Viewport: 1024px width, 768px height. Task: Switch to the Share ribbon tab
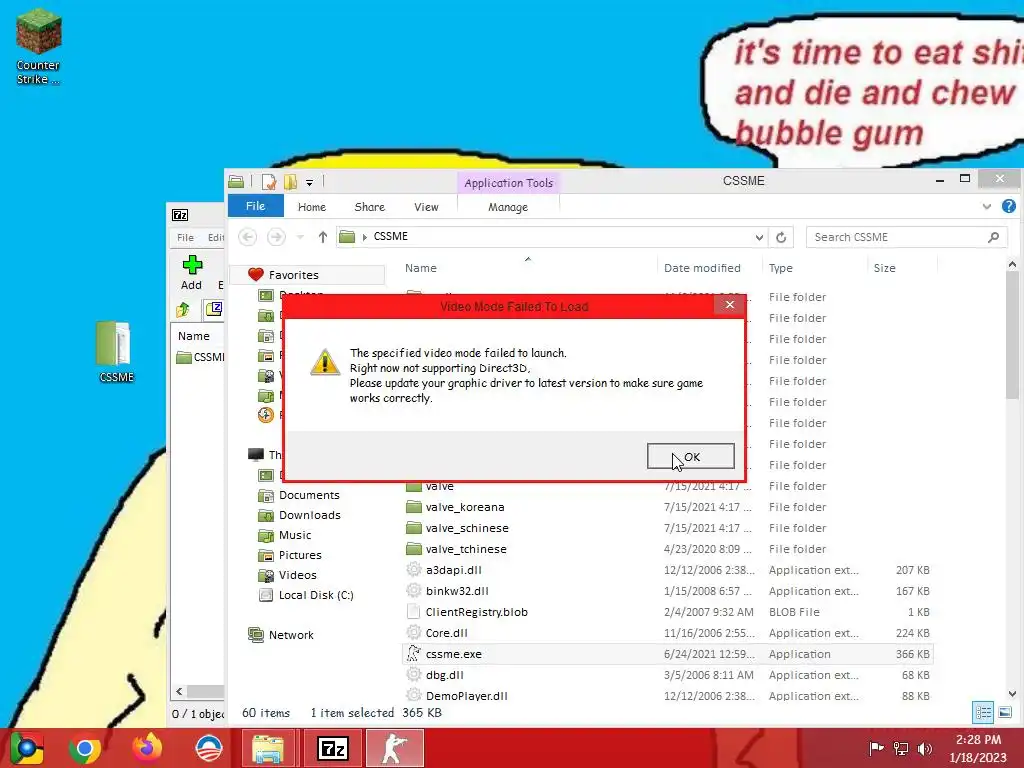click(369, 207)
